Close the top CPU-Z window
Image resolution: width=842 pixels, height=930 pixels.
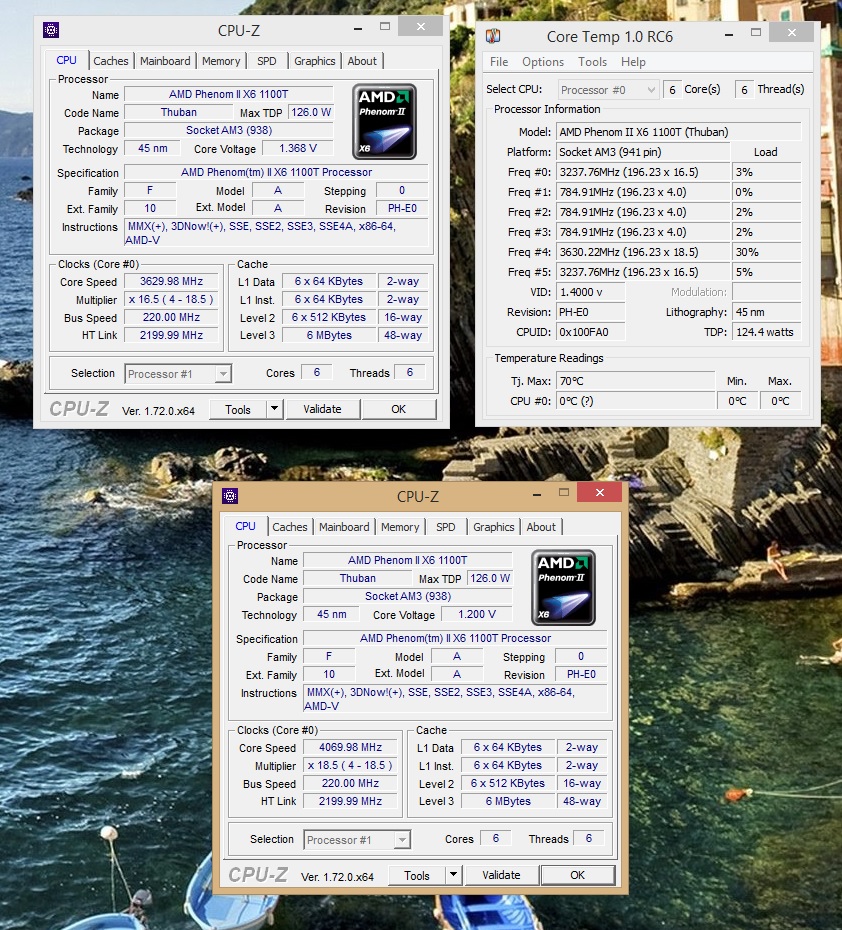pos(420,26)
